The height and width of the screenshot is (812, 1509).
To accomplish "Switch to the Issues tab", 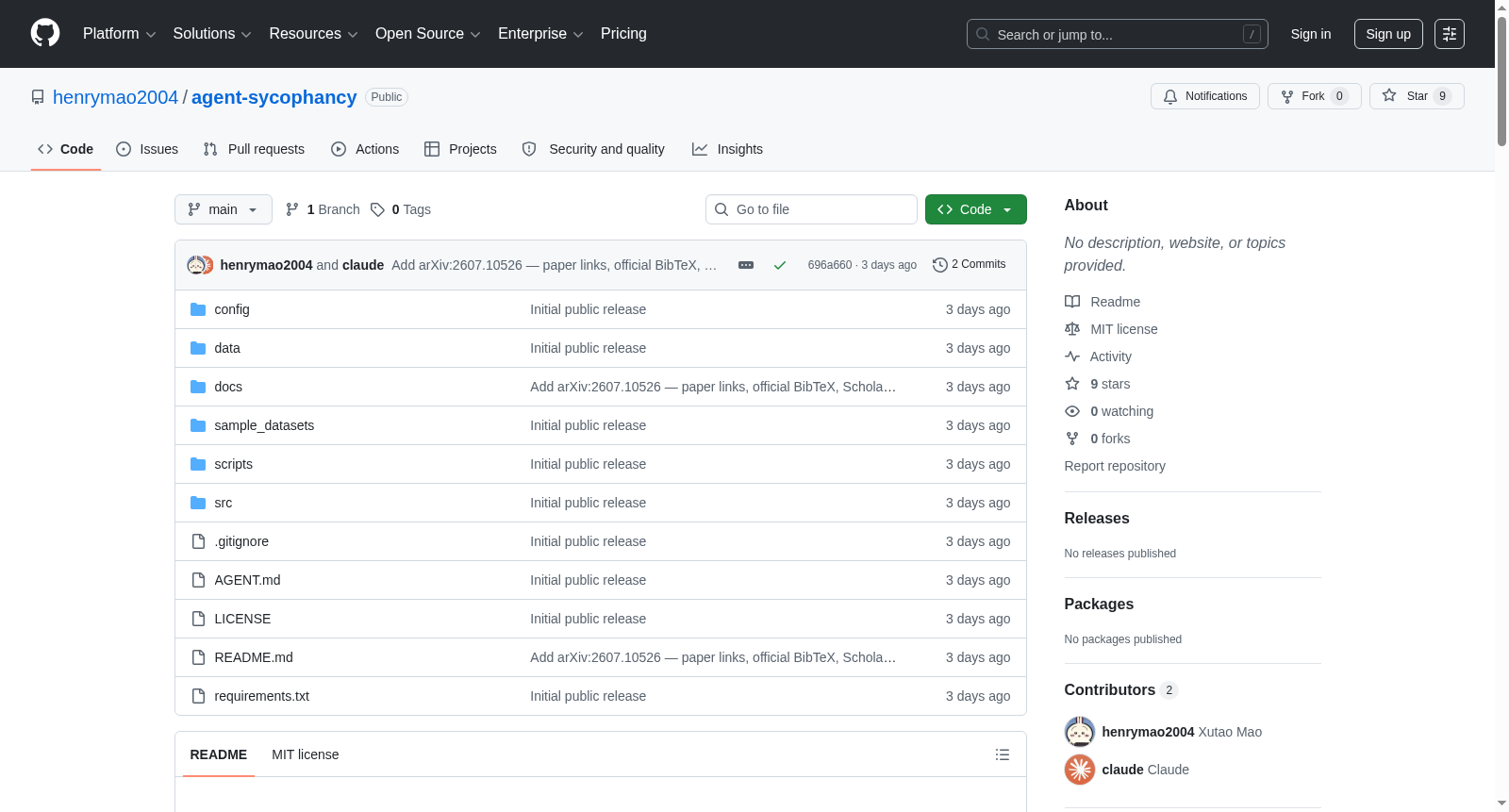I will [x=147, y=149].
